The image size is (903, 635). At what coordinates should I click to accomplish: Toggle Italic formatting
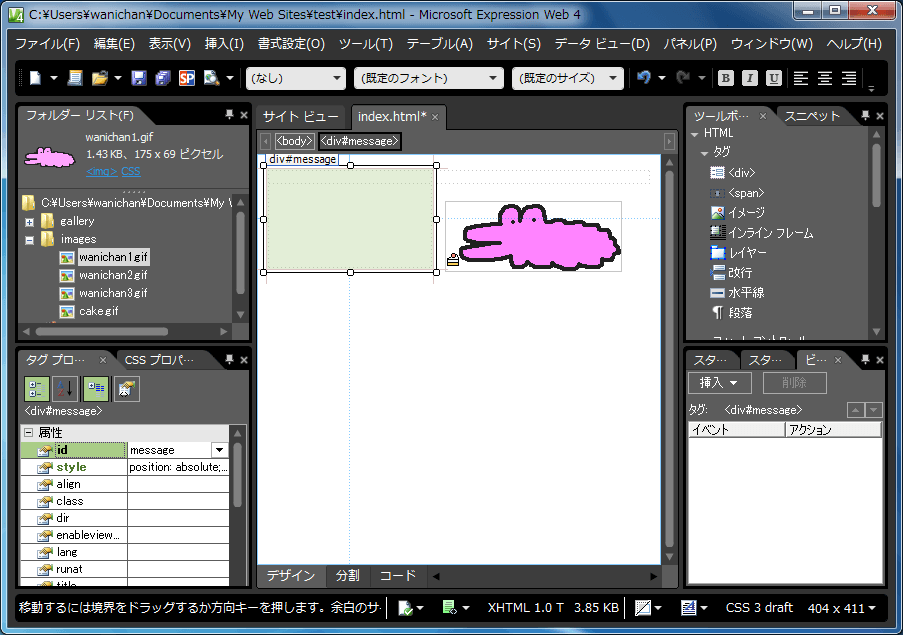point(750,78)
